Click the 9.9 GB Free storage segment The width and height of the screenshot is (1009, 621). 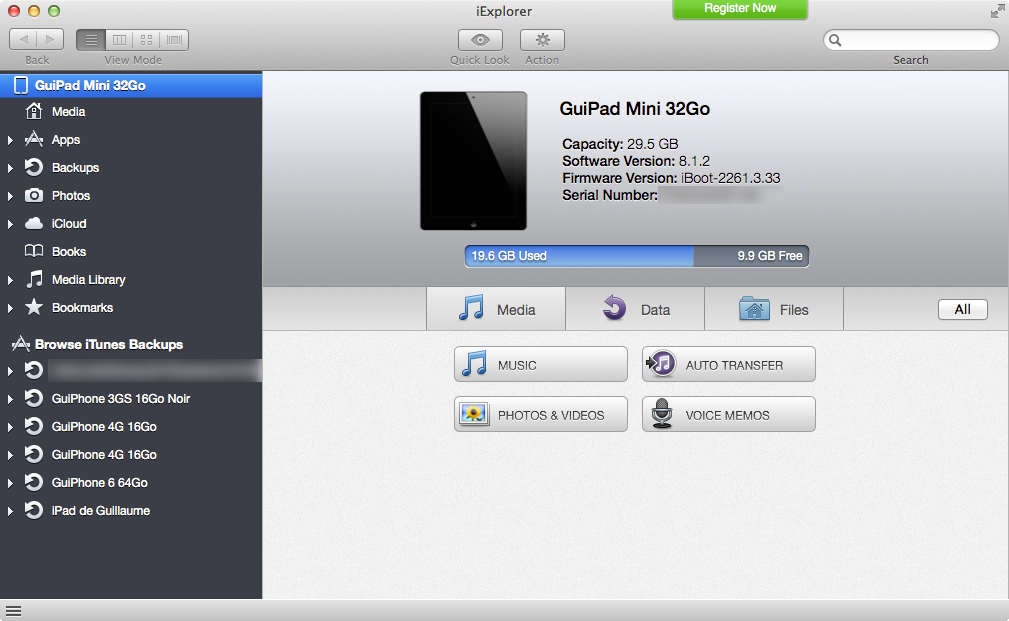(751, 256)
